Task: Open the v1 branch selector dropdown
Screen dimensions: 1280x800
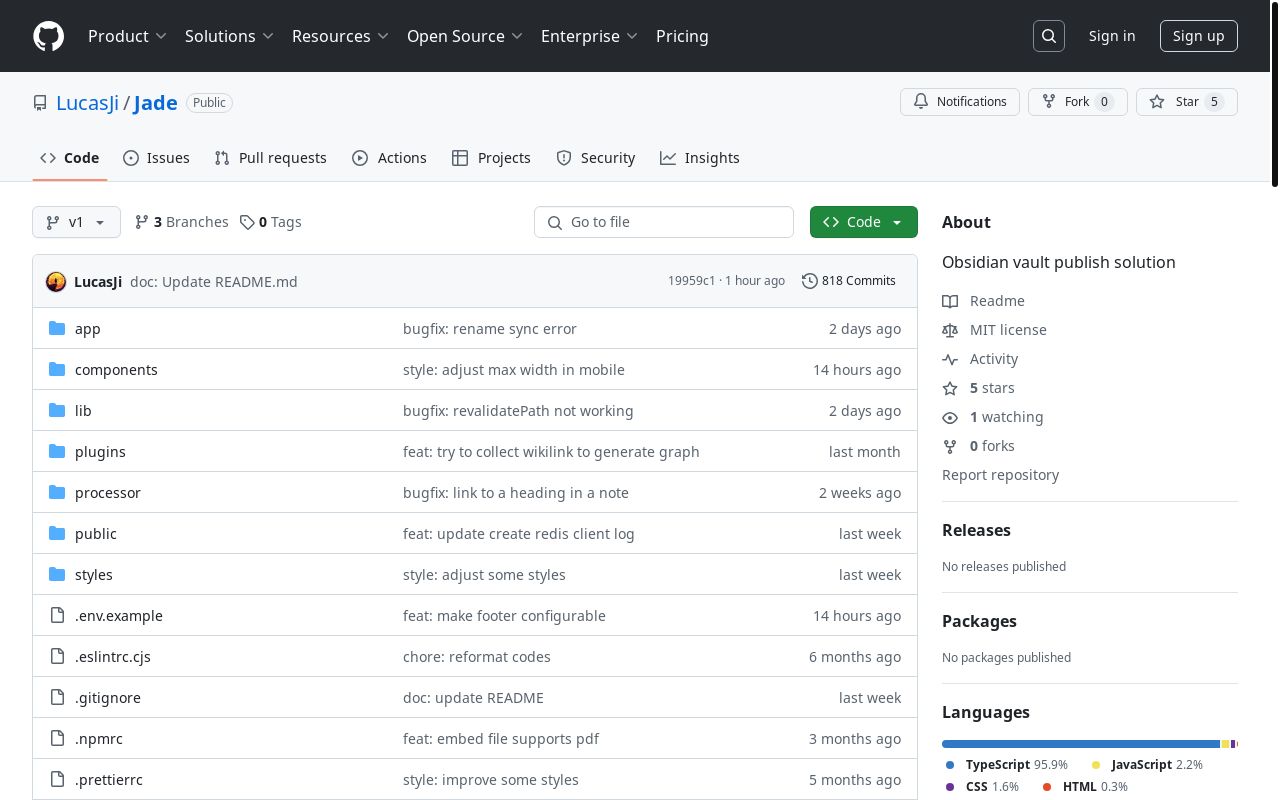Action: click(x=76, y=222)
